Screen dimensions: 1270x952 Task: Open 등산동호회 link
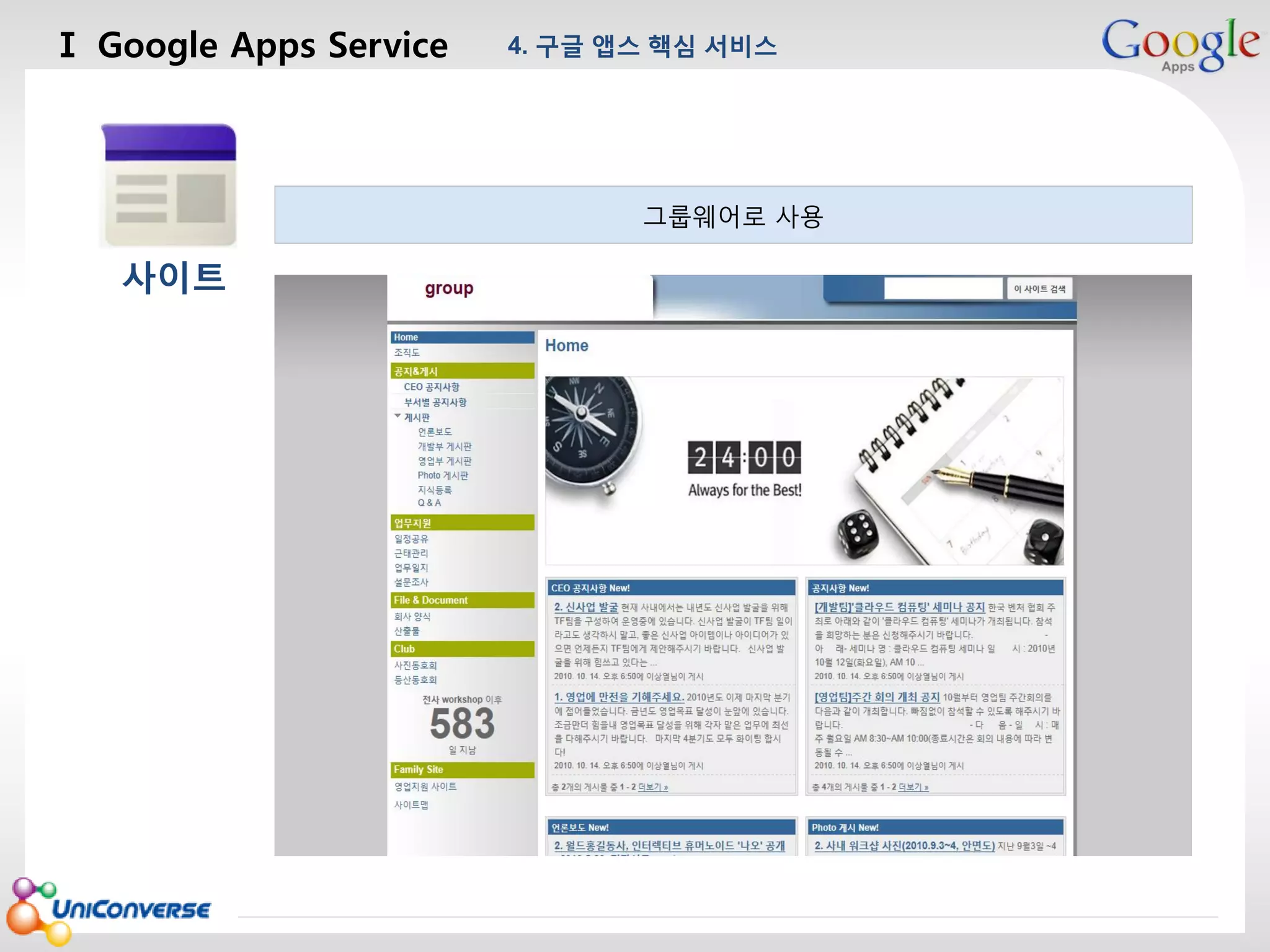pos(415,680)
